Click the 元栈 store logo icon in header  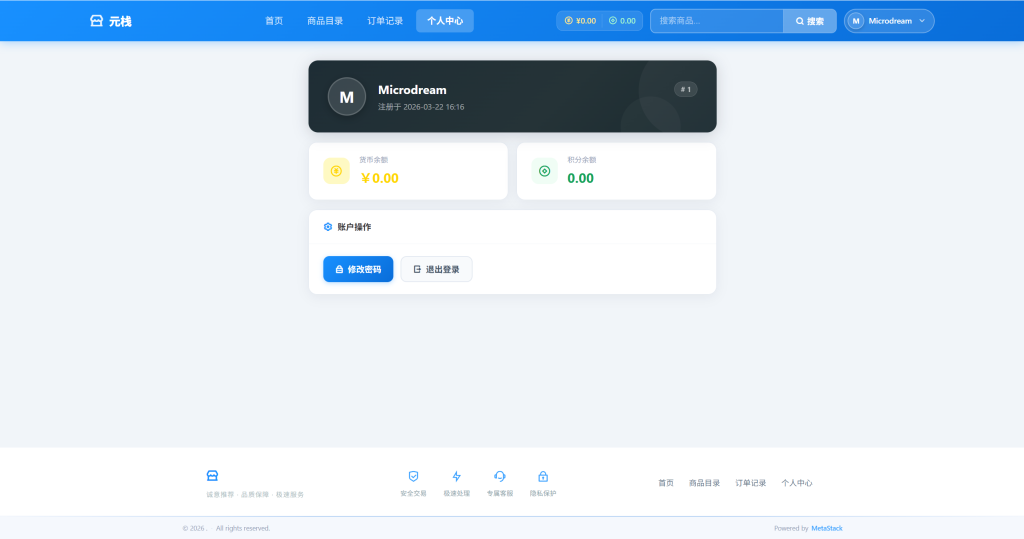coord(96,21)
